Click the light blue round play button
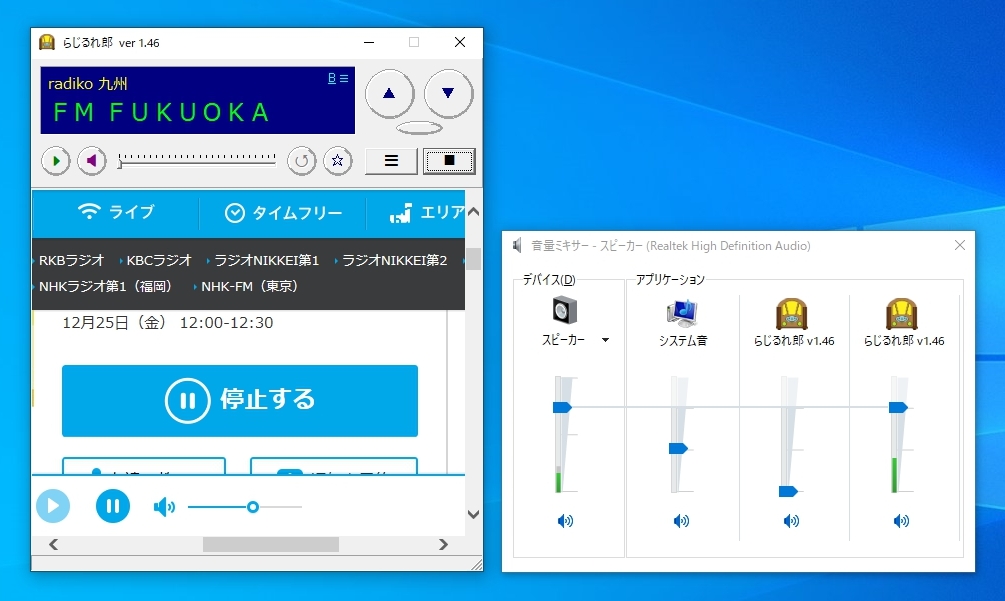Image resolution: width=1005 pixels, height=601 pixels. pos(53,506)
